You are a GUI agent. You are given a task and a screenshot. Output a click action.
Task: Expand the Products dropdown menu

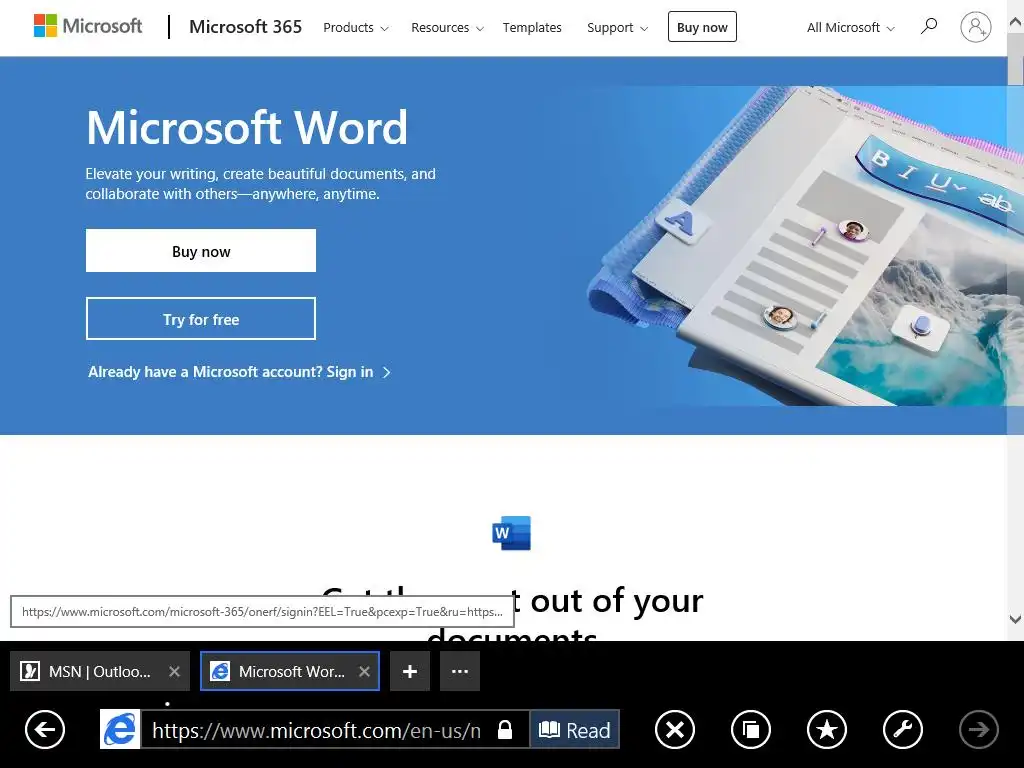tap(356, 27)
